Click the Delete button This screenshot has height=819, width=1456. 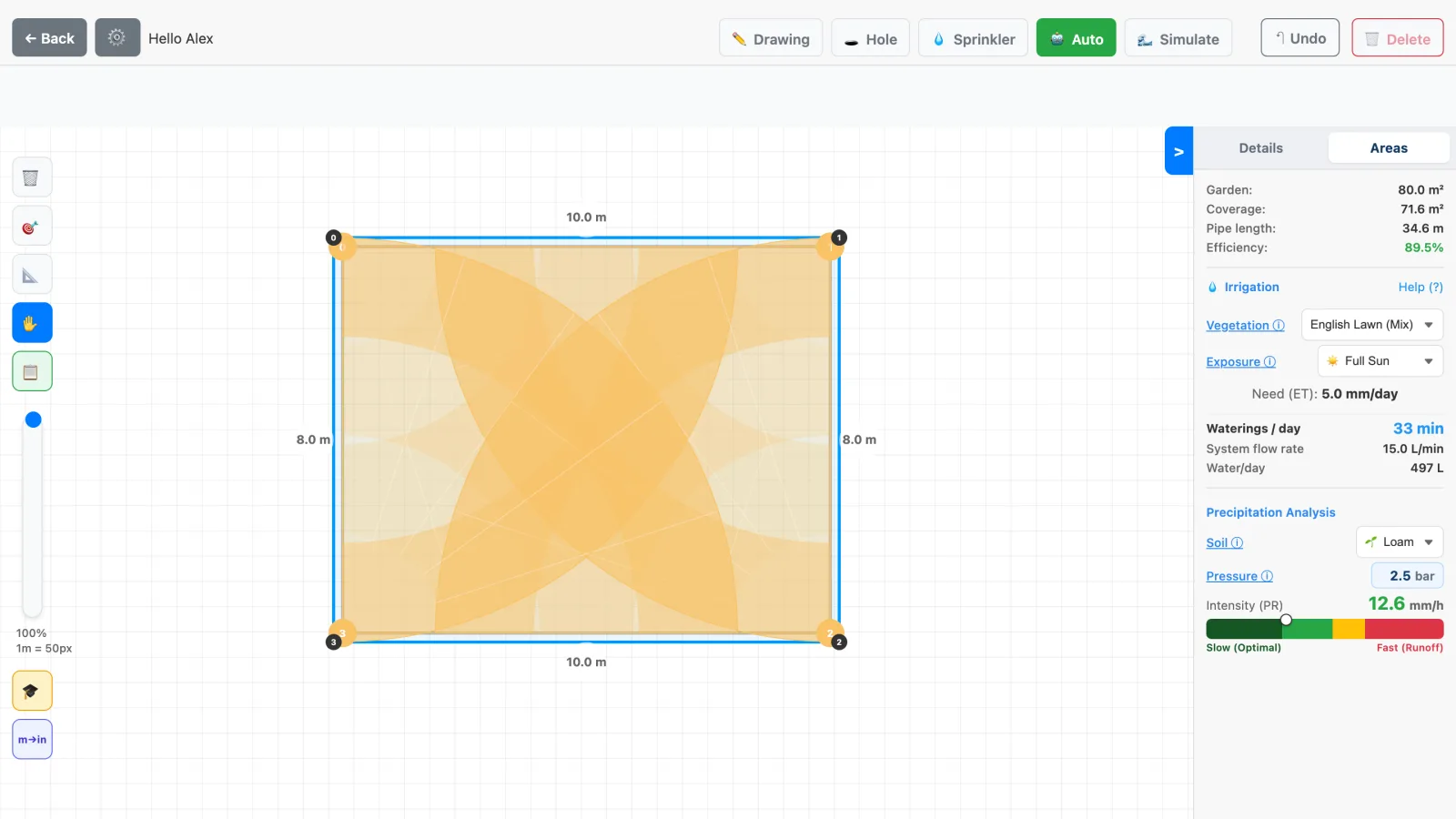[x=1398, y=38]
